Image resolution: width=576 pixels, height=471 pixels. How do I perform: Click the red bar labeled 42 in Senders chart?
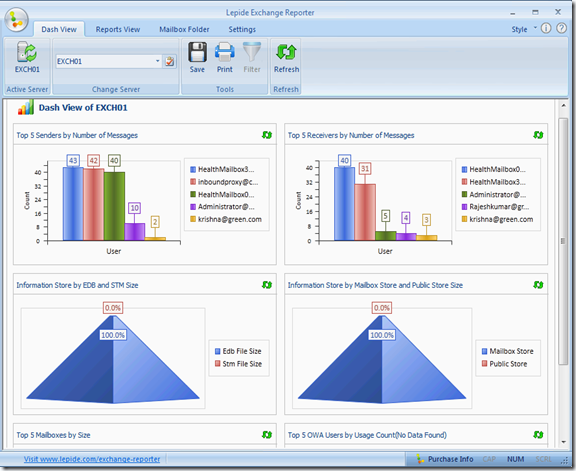(94, 205)
